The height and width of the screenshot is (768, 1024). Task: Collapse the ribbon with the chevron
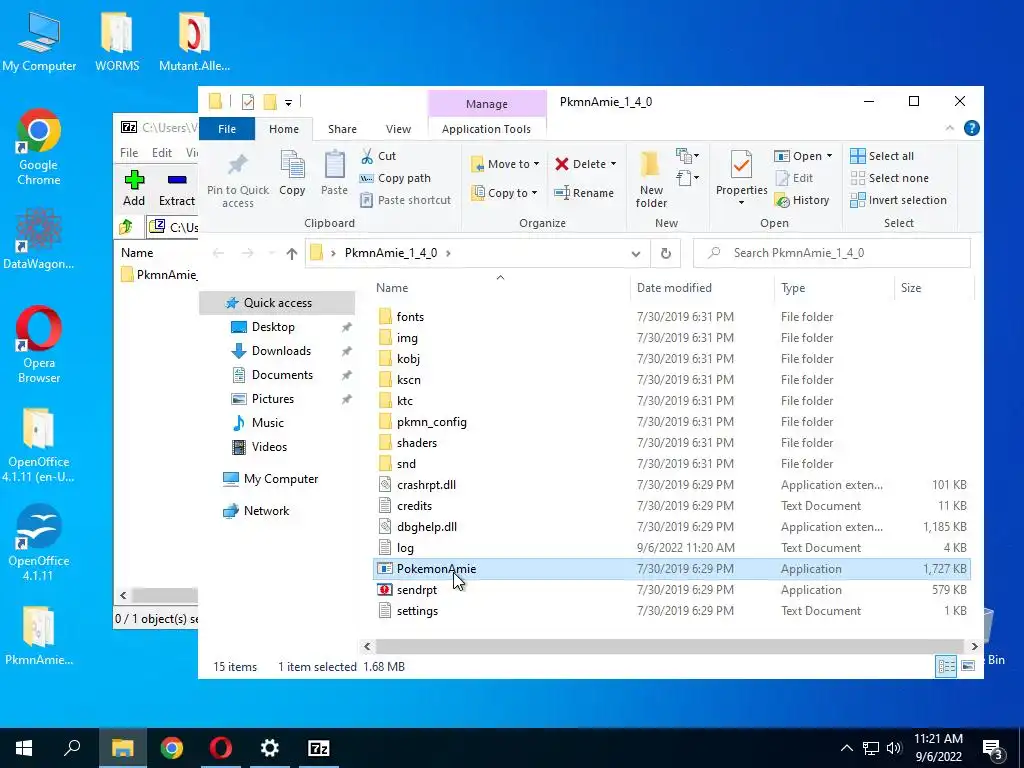(x=950, y=129)
